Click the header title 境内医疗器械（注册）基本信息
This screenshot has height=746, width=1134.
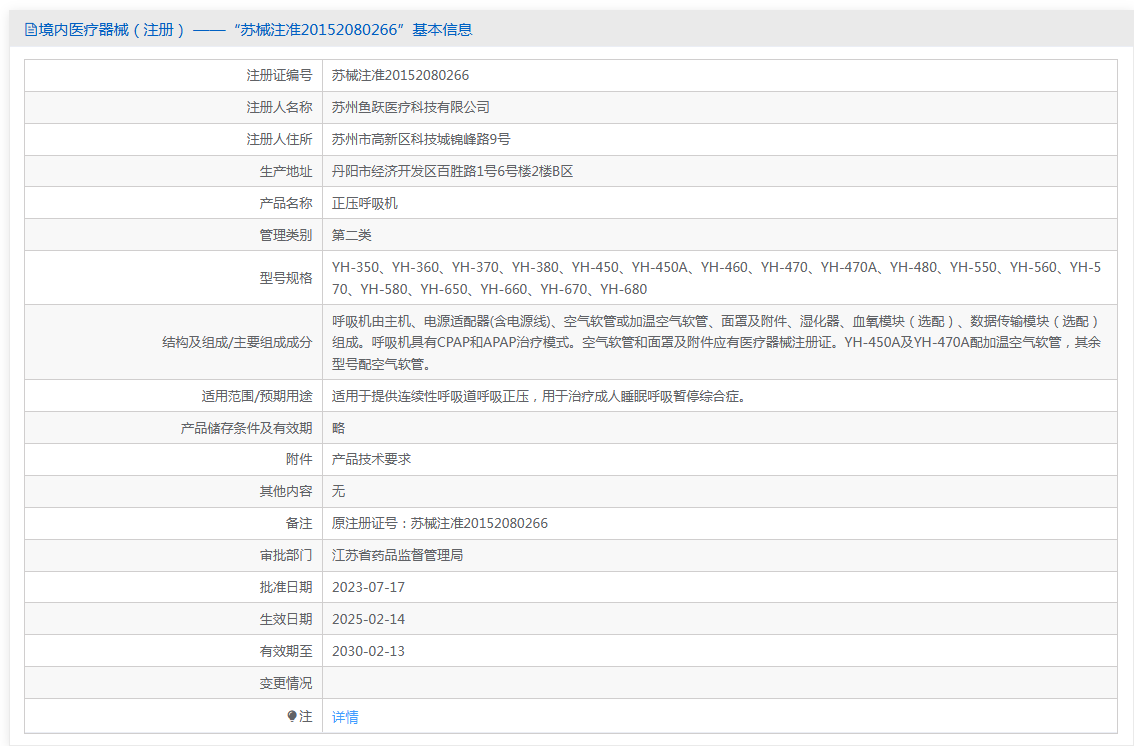point(255,30)
